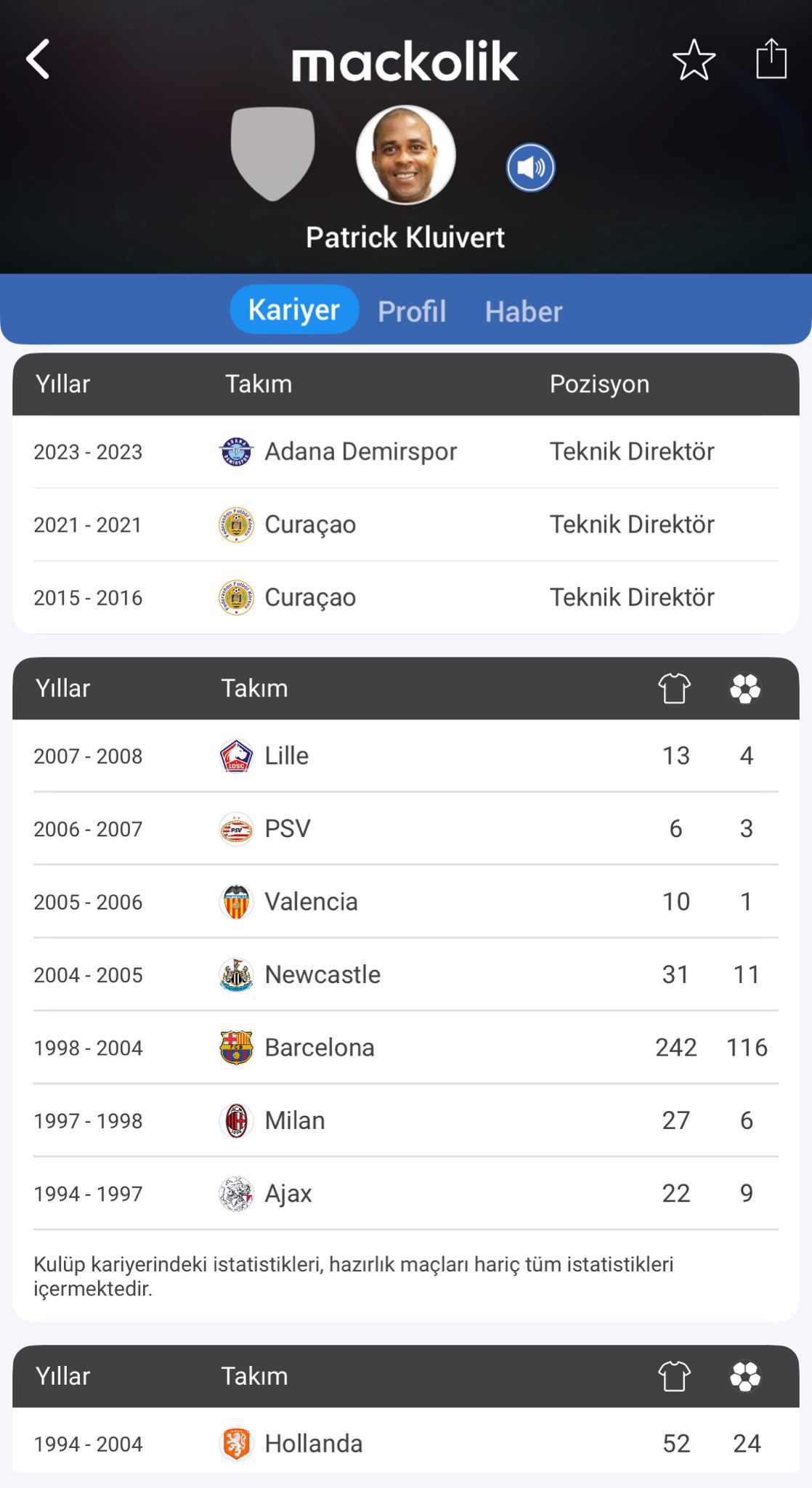Image resolution: width=812 pixels, height=1488 pixels.
Task: Tap the mackolik logo header
Action: [405, 62]
